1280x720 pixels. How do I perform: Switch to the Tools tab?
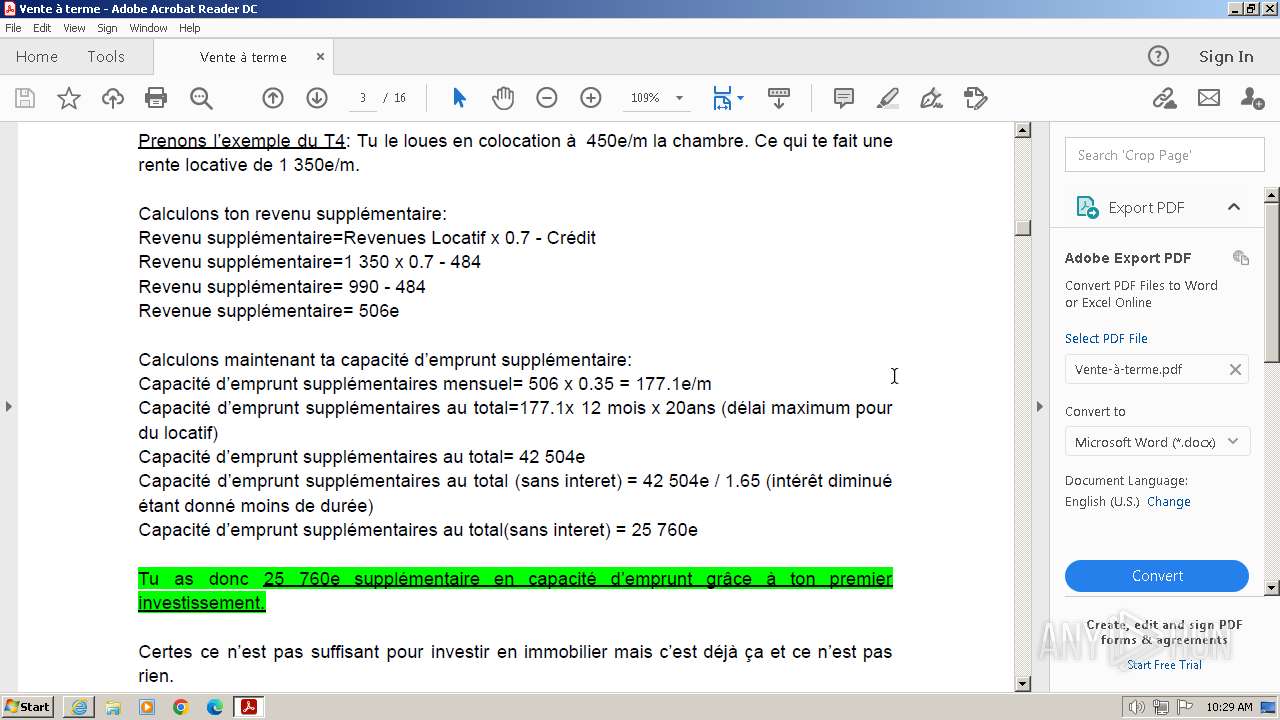tap(106, 57)
